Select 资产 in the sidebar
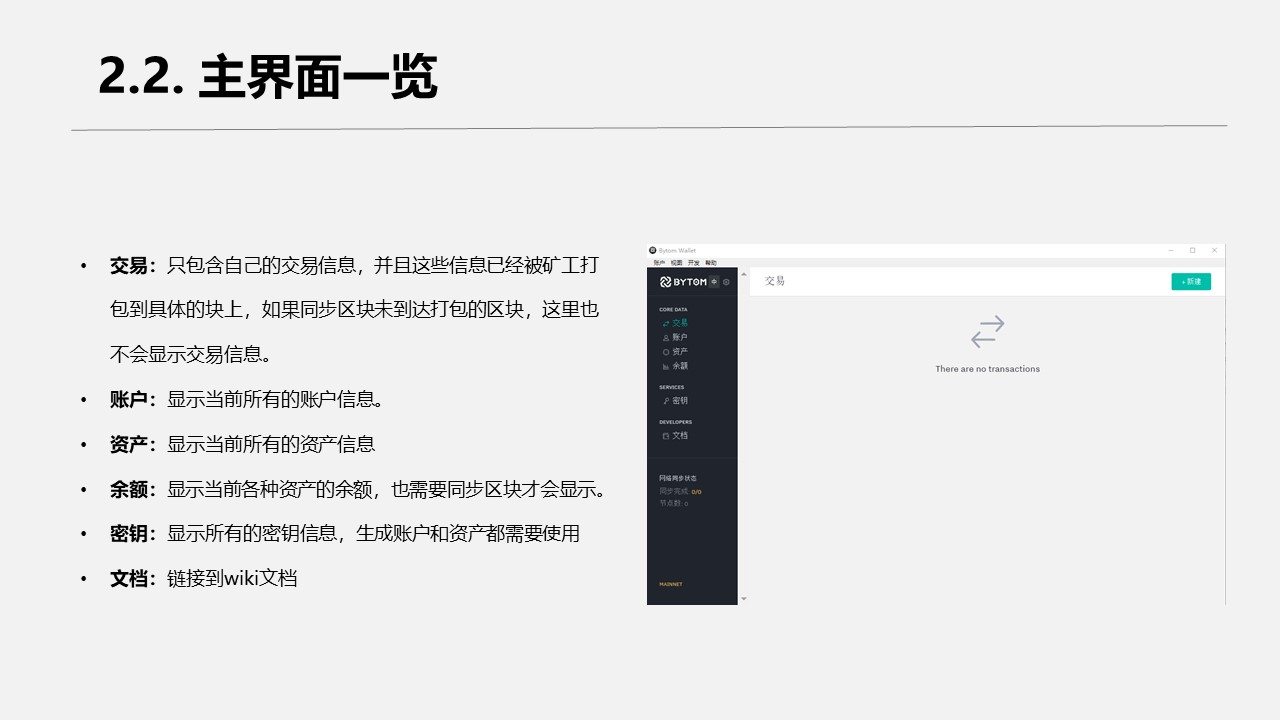 (675, 352)
